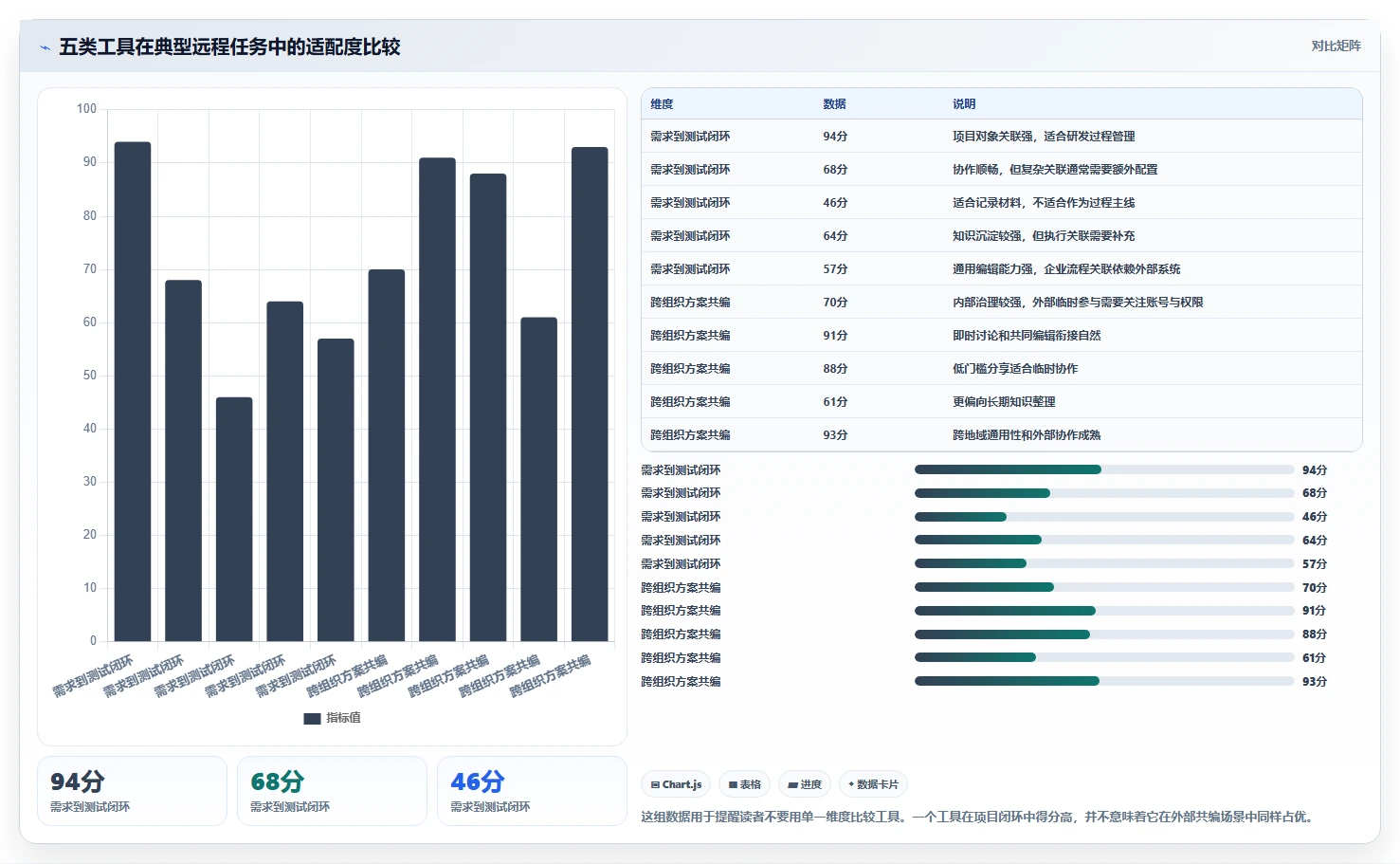The height and width of the screenshot is (864, 1400).
Task: Click the footer note starting 这组数据用于提醒读者
Action: (x=980, y=817)
